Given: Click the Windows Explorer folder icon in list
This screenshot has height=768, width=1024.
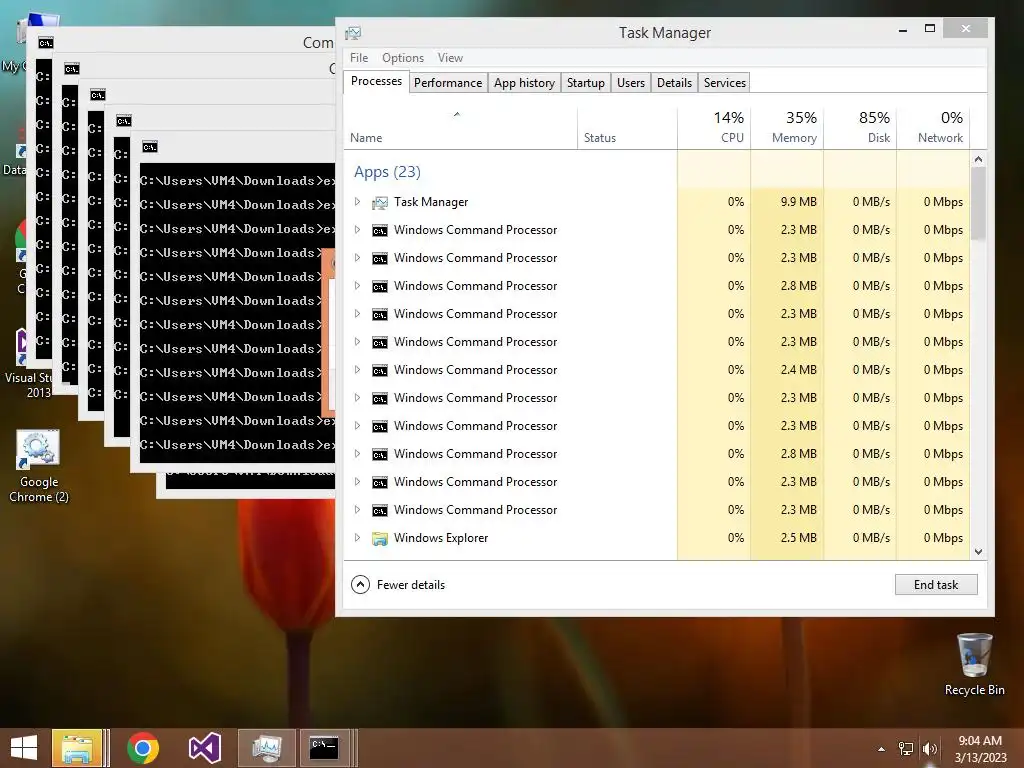Looking at the screenshot, I should [379, 538].
